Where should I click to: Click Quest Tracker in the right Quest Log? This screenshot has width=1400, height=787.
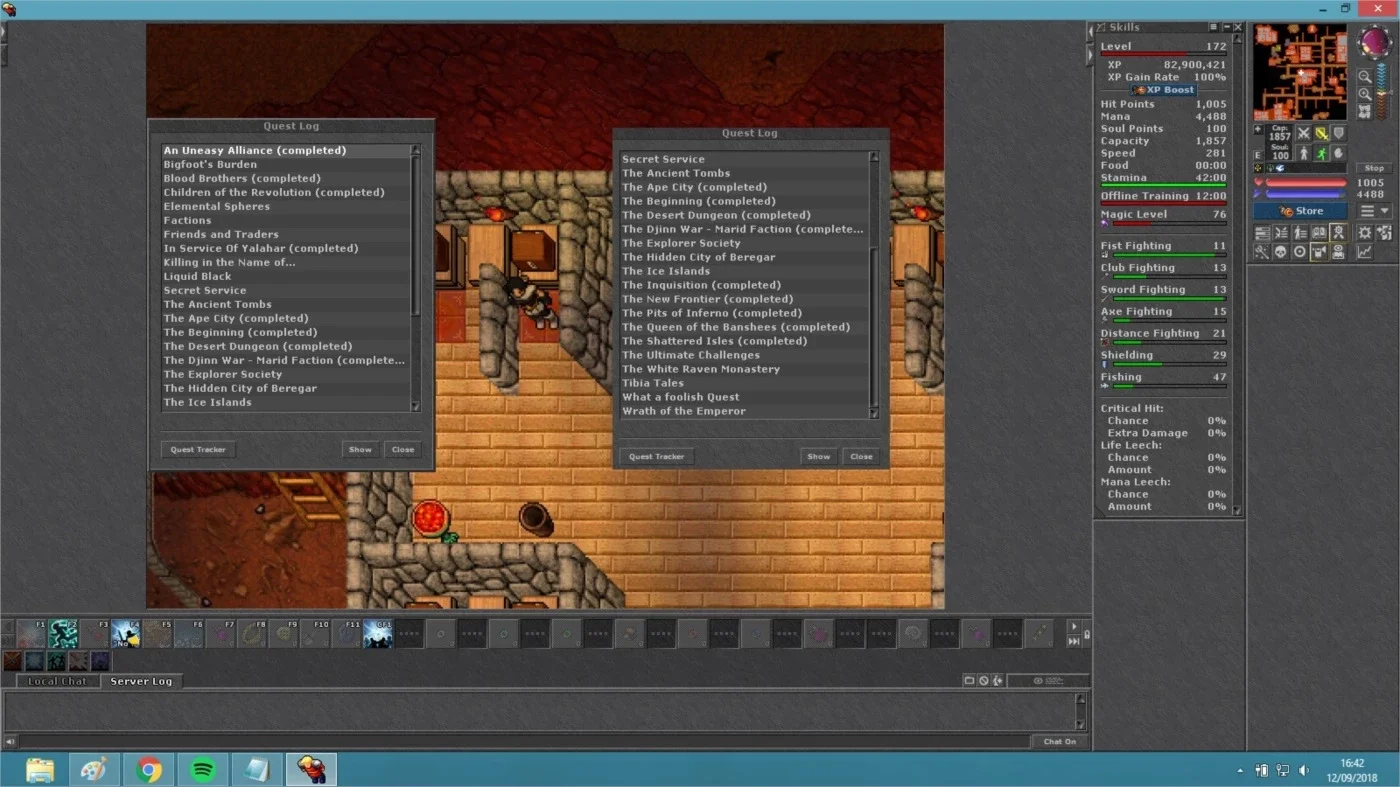coord(656,457)
